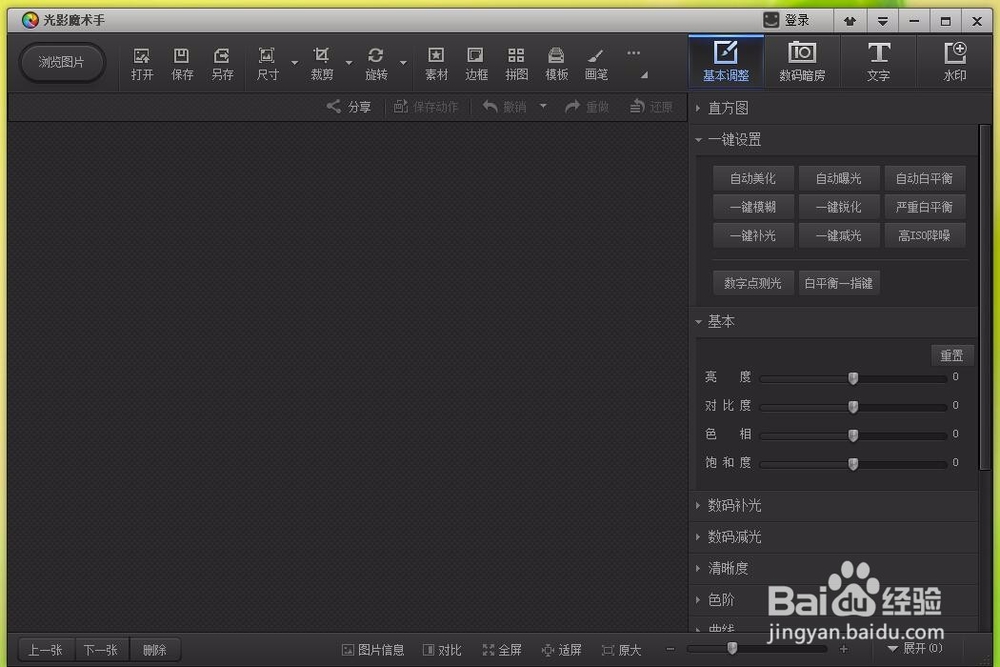This screenshot has width=1000, height=667.
Task: Apply 自动美化 auto beautify
Action: [753, 179]
